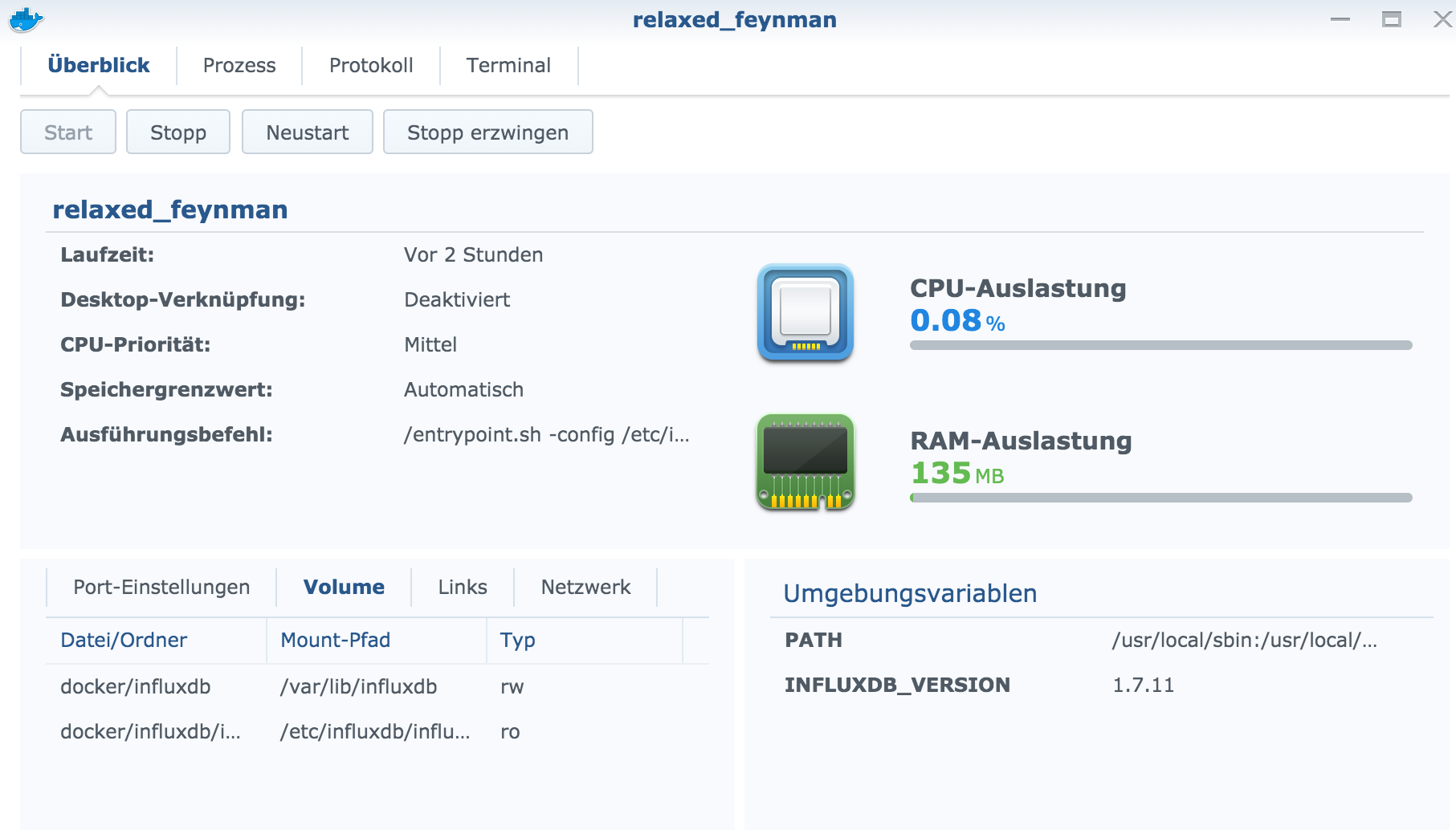Click the Neustart button

pyautogui.click(x=308, y=132)
